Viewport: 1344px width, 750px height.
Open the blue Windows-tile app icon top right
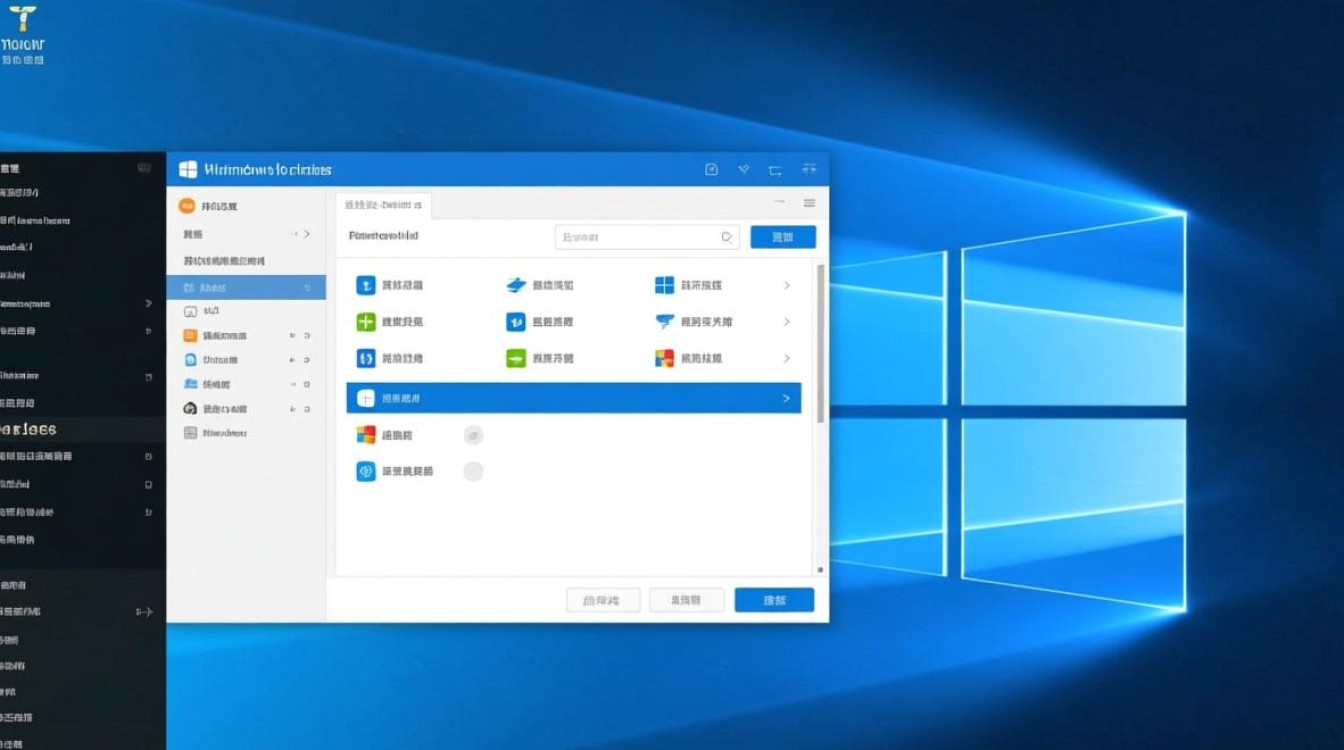click(664, 284)
